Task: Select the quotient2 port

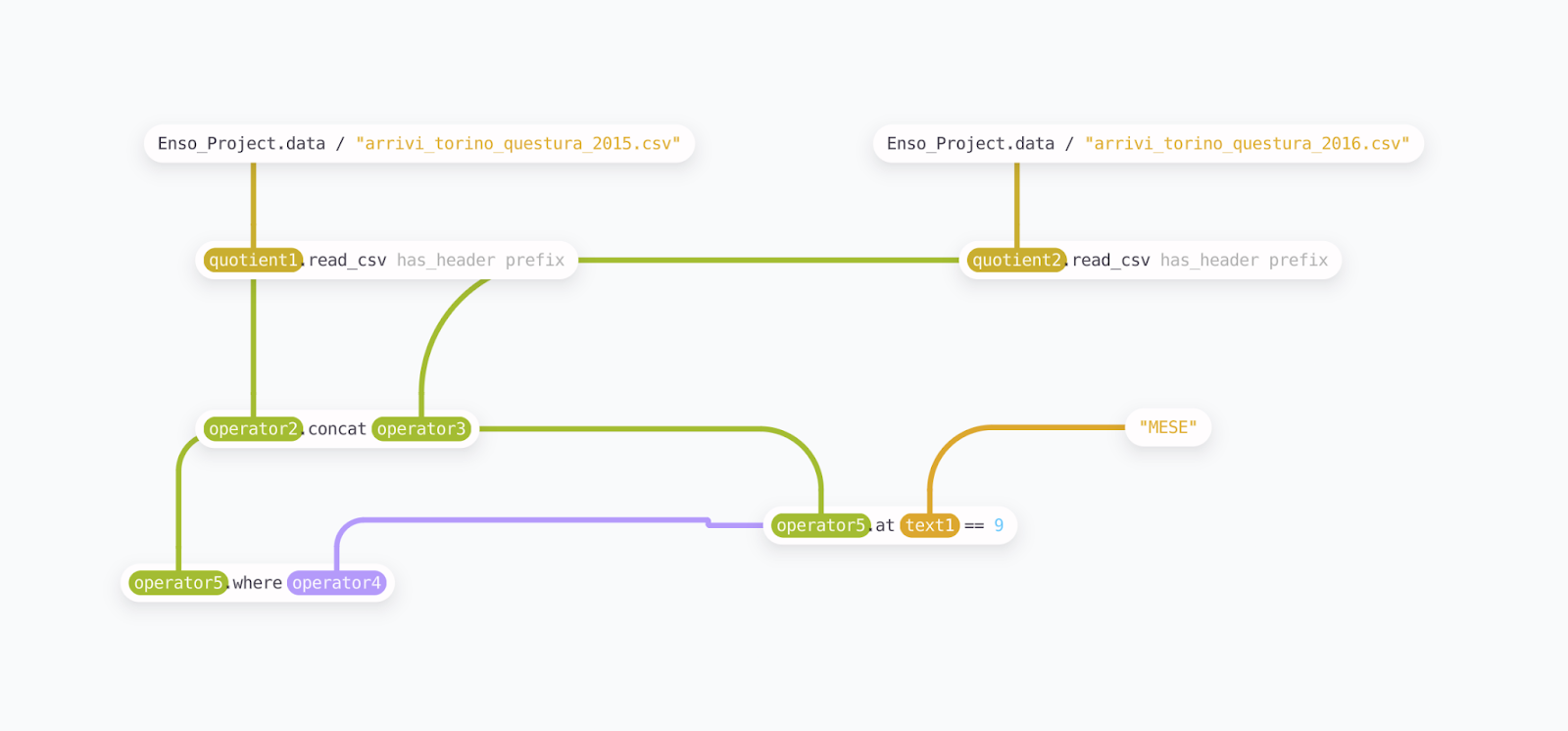Action: coord(1017,261)
